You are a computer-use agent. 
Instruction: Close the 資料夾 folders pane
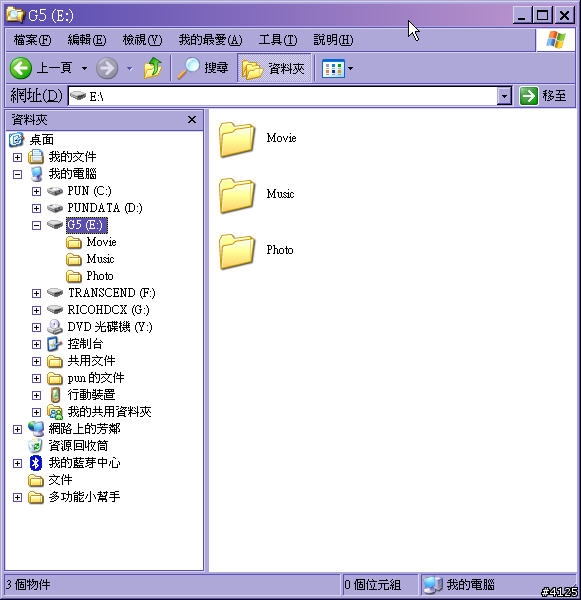point(192,120)
